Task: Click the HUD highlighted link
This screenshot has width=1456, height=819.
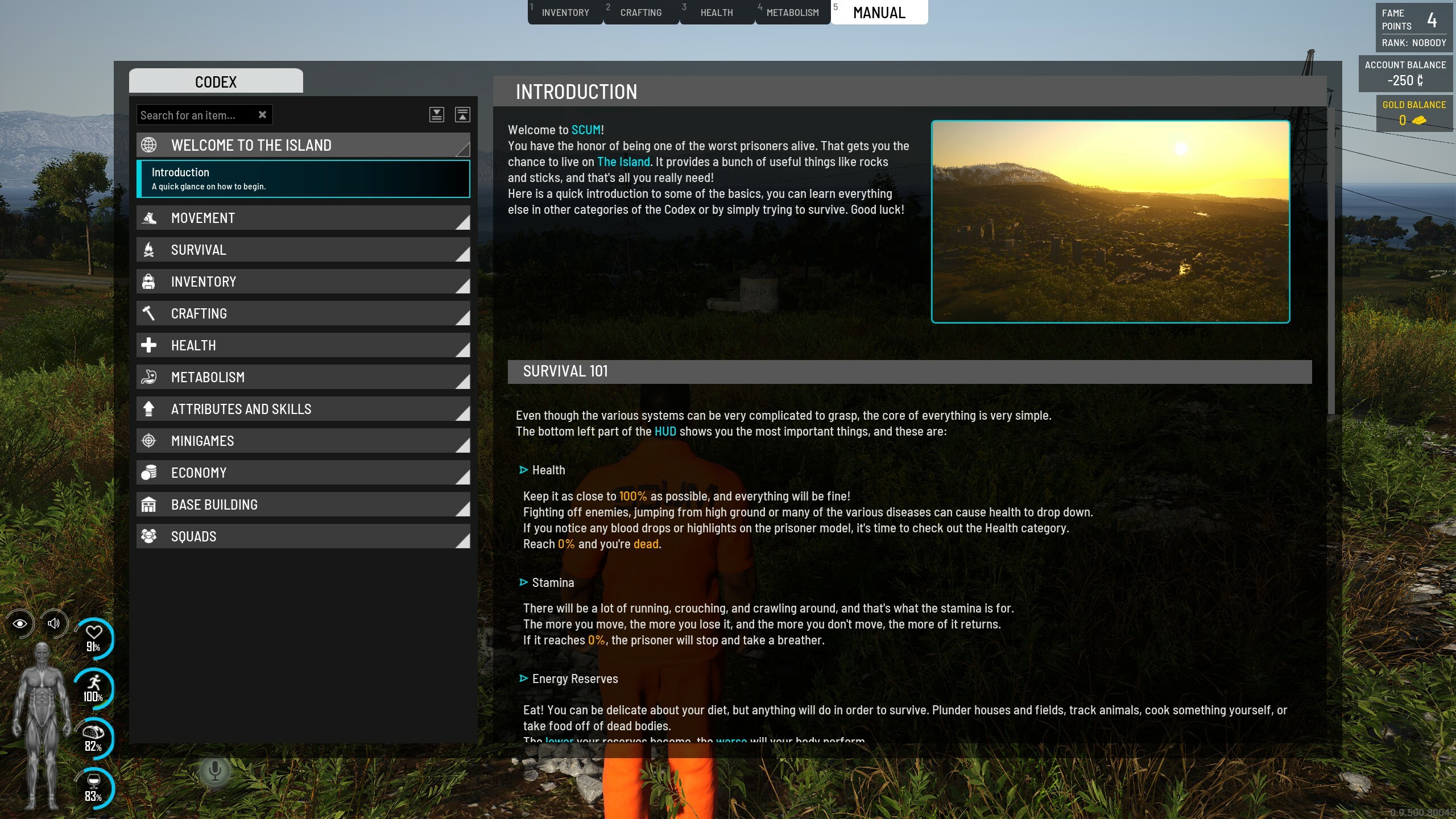Action: [665, 432]
